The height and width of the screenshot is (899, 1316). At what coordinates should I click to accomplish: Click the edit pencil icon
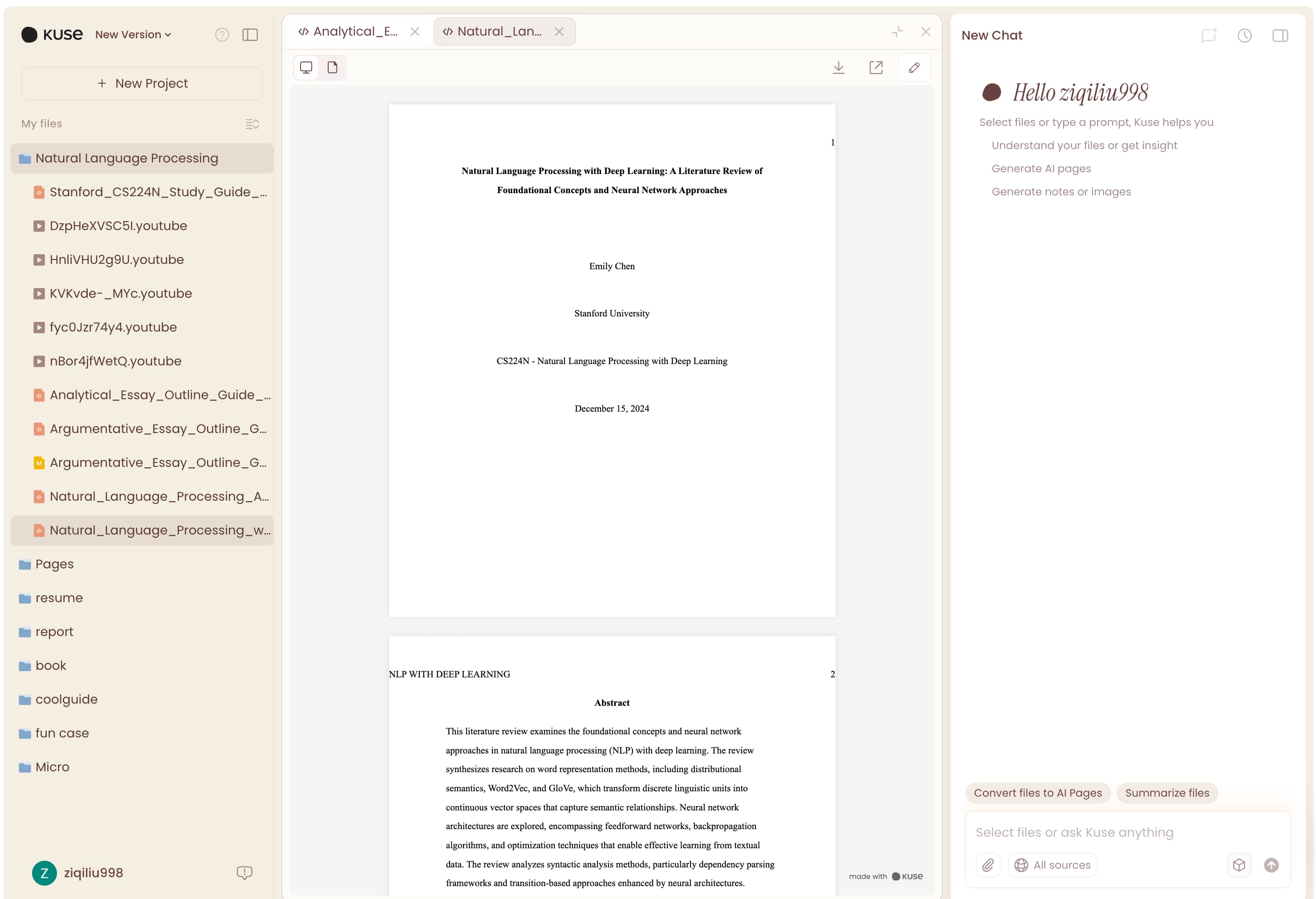[914, 68]
